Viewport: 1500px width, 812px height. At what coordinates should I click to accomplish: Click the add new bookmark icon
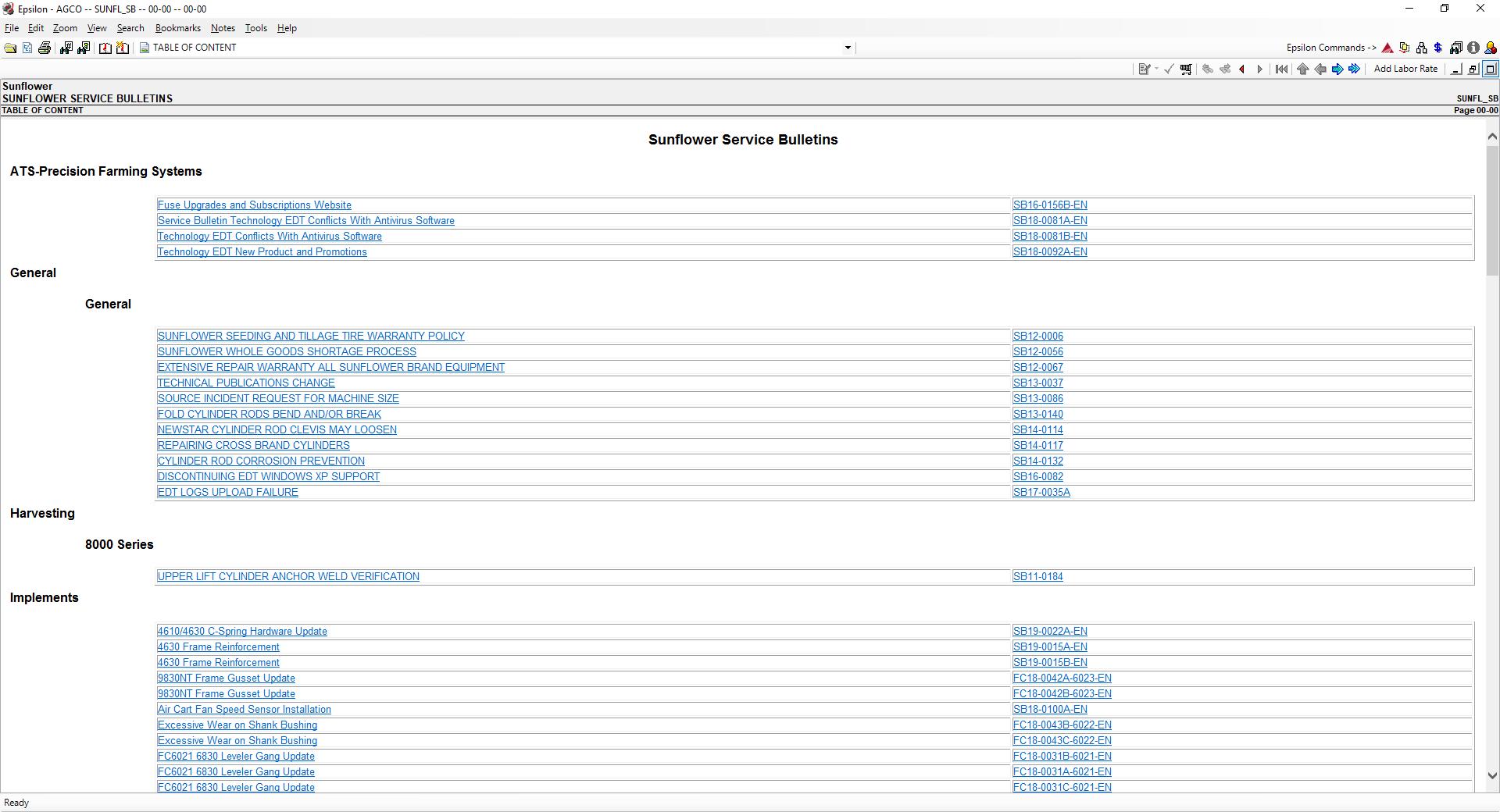(123, 48)
